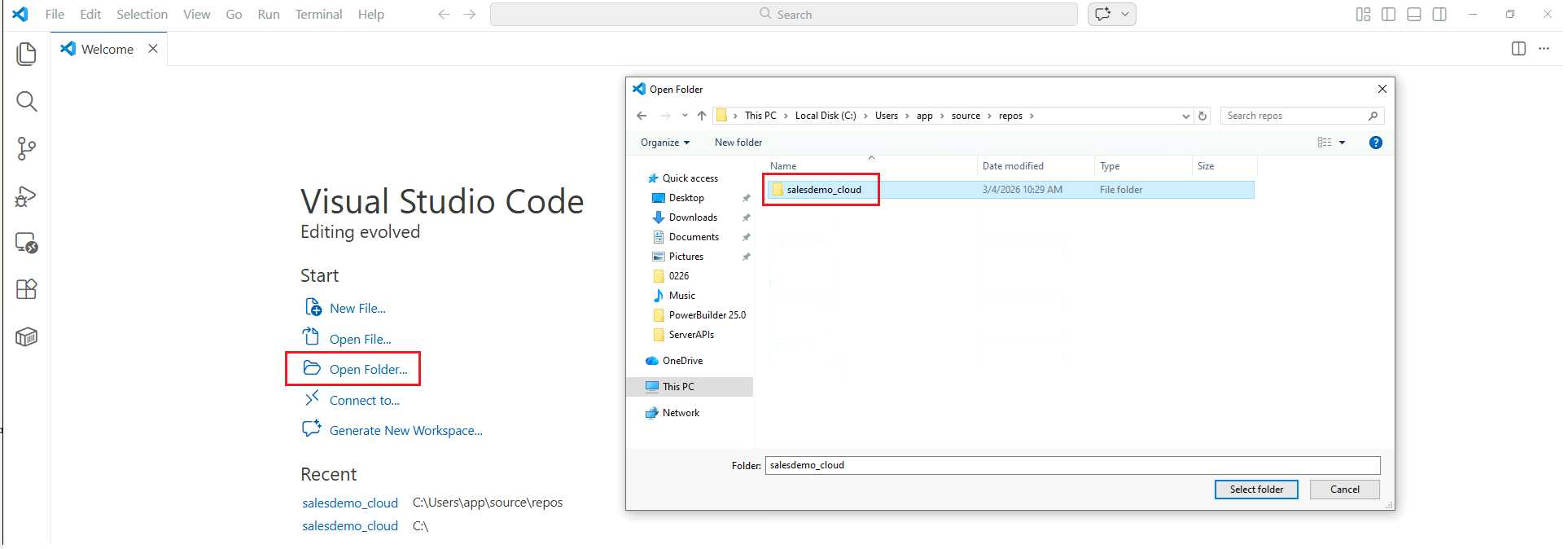
Task: Click the Select folder button
Action: (1255, 490)
